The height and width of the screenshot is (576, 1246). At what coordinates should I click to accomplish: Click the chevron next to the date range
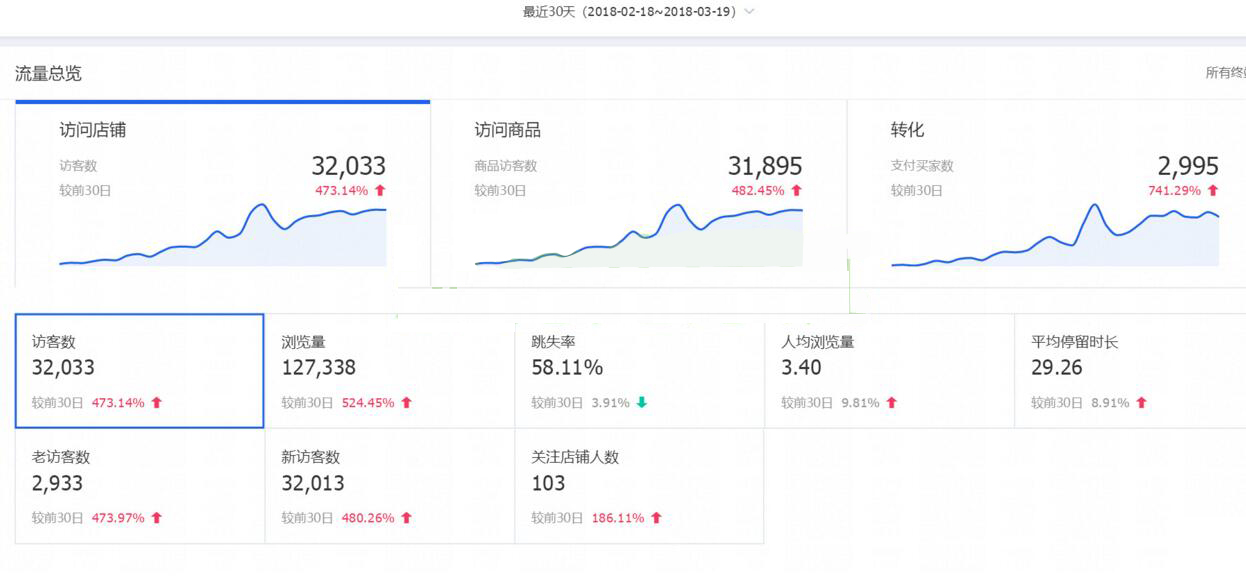750,12
